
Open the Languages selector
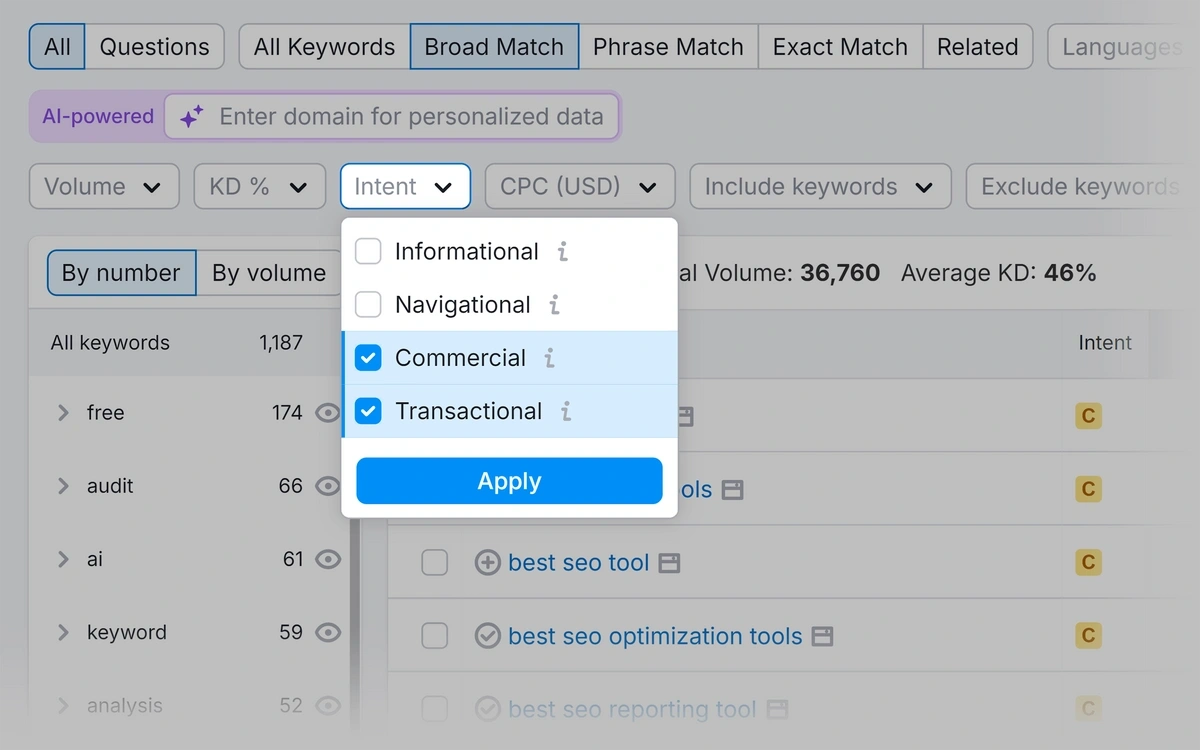[x=1123, y=47]
